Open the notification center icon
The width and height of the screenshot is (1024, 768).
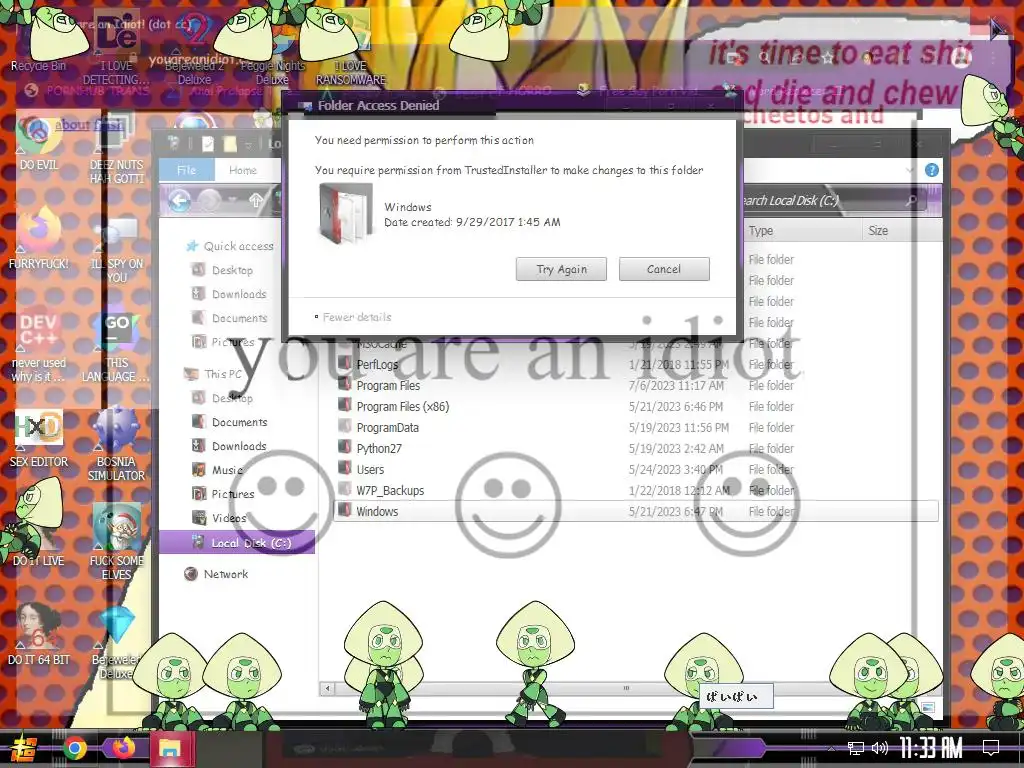991,747
